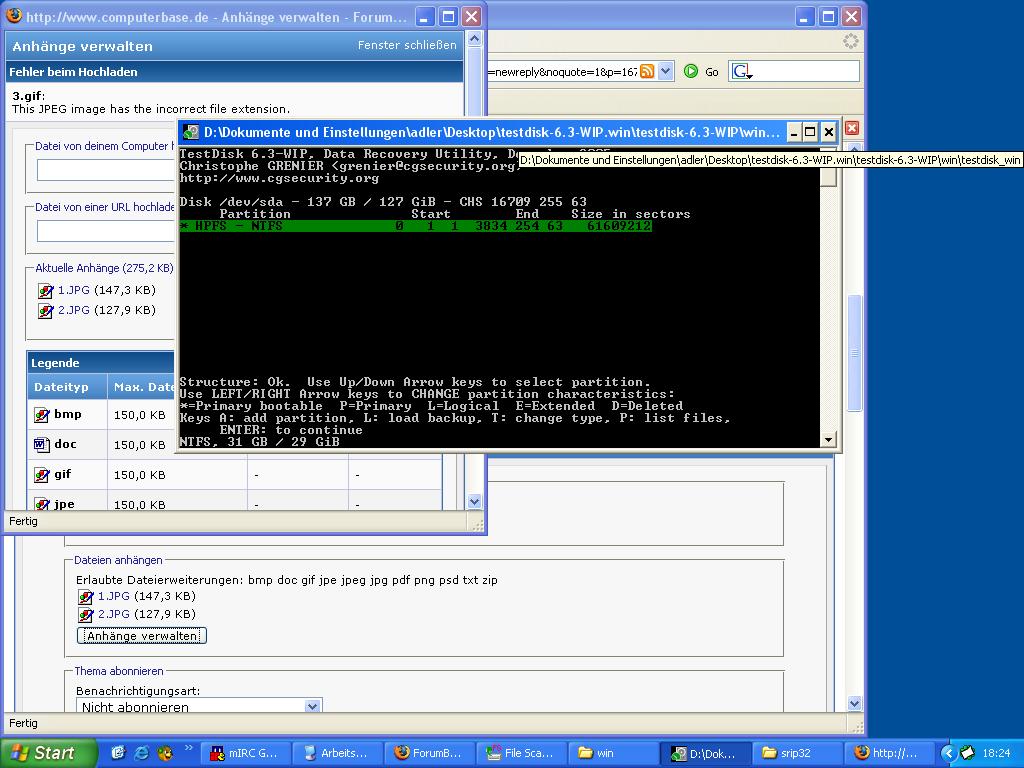Image resolution: width=1024 pixels, height=768 pixels.
Task: Click the 2.JPG icon under 'Dateien anhängen' on the forum page
Action: click(x=86, y=615)
